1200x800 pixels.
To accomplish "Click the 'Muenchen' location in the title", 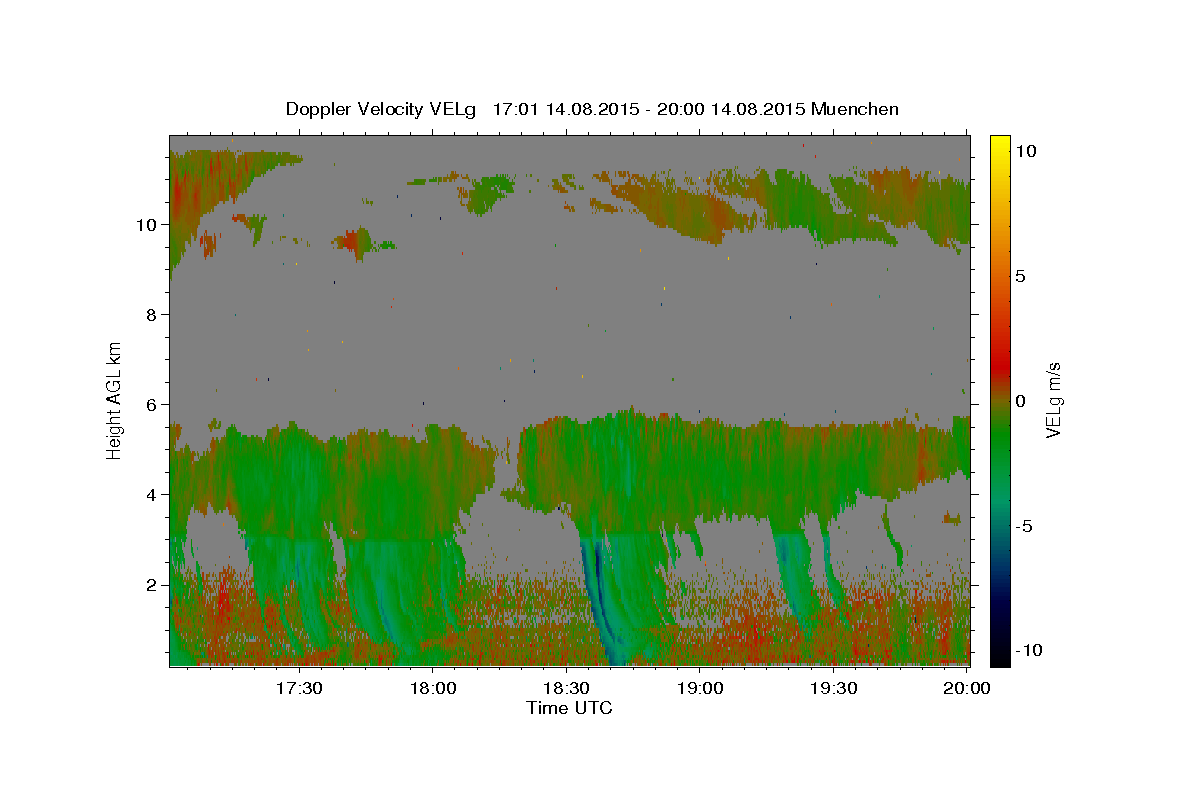I will tap(855, 109).
